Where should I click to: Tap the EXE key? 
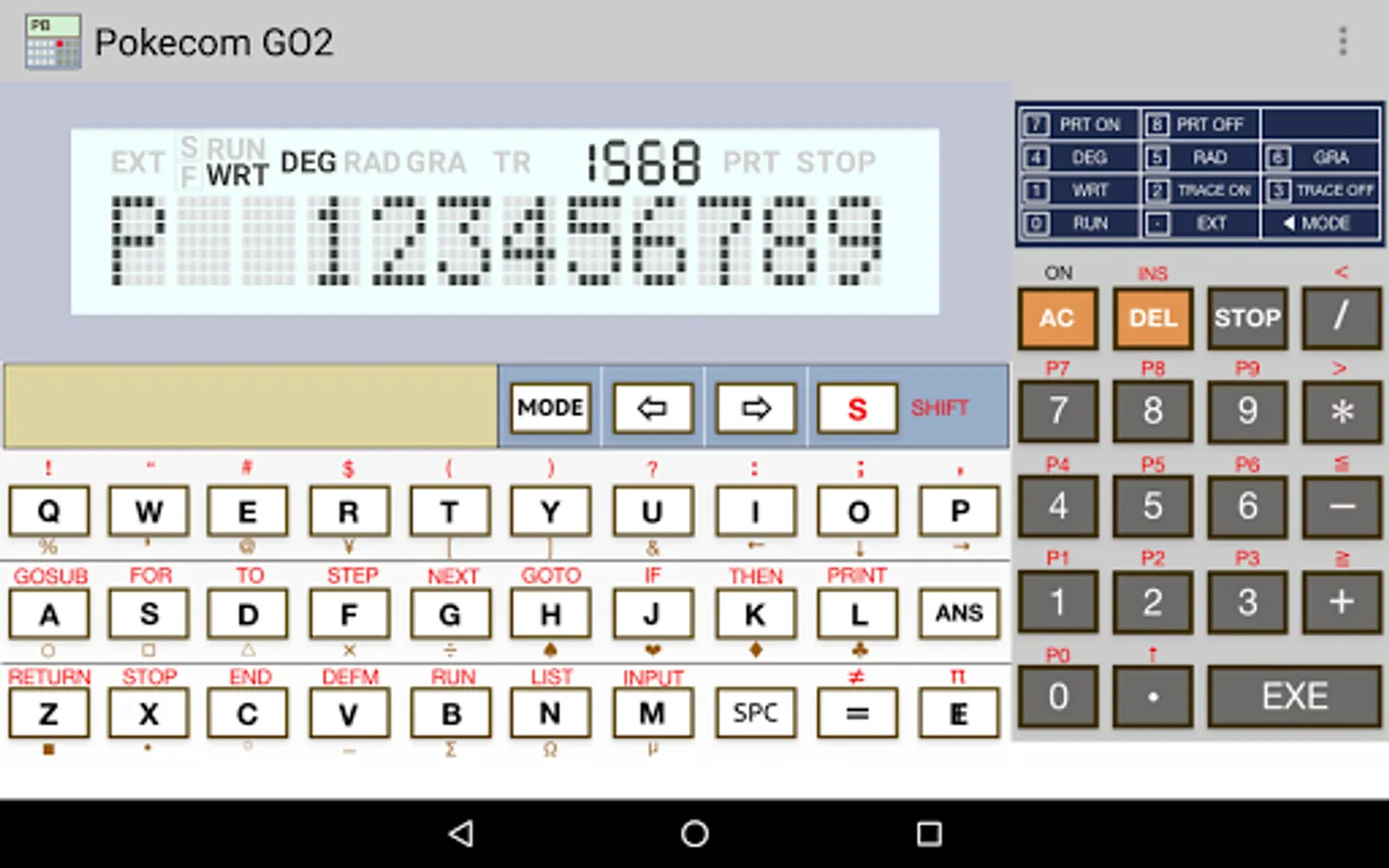tap(1294, 696)
